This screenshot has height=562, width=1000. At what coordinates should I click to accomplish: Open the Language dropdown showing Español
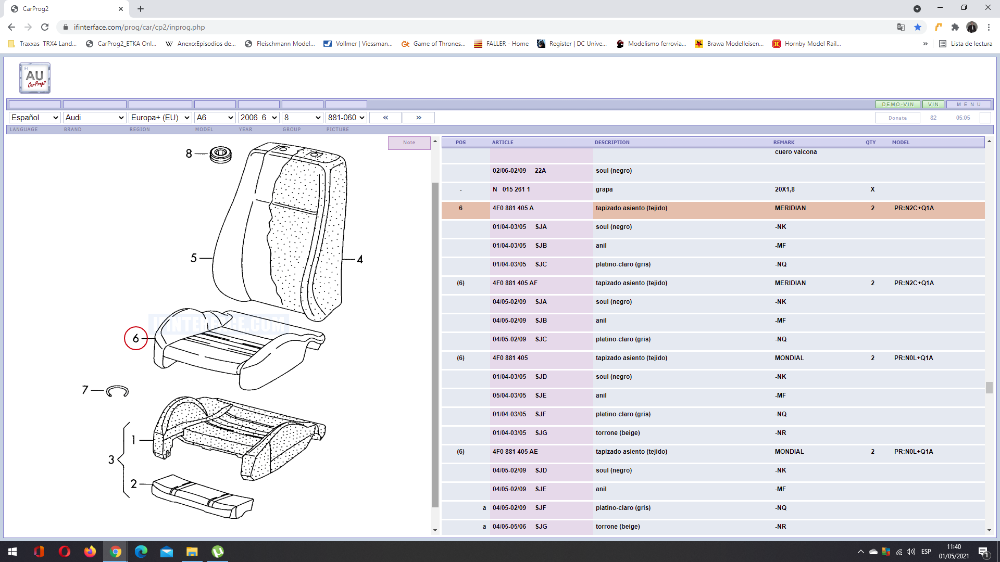pos(34,117)
